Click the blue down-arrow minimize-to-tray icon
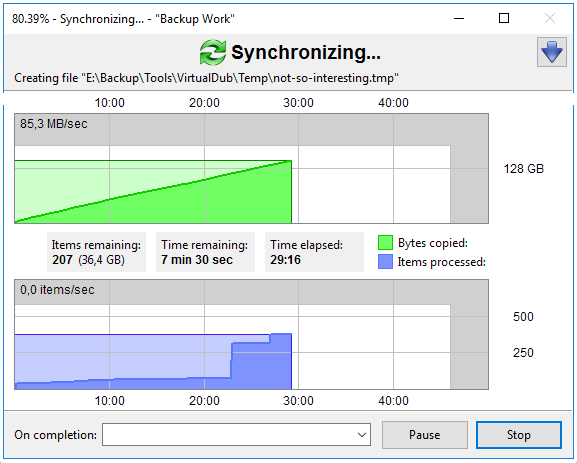 [551, 52]
